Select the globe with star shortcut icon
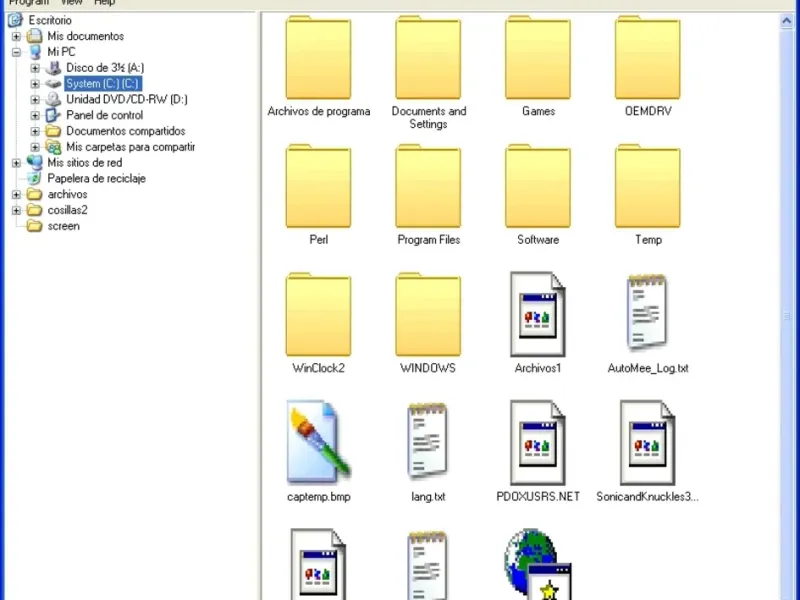This screenshot has width=800, height=600. coord(538,564)
